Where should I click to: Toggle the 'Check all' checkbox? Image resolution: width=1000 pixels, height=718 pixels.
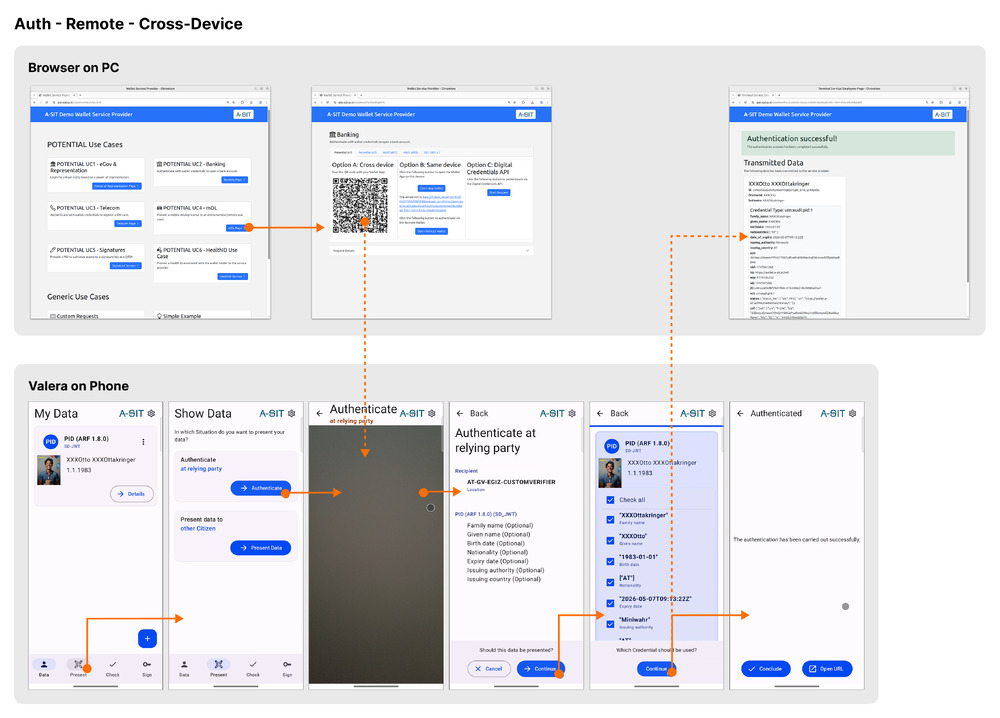click(611, 500)
